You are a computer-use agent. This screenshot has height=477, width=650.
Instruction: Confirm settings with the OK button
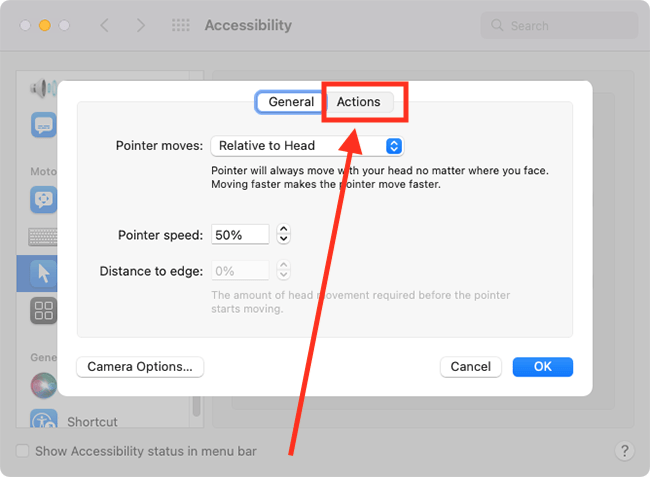click(543, 367)
